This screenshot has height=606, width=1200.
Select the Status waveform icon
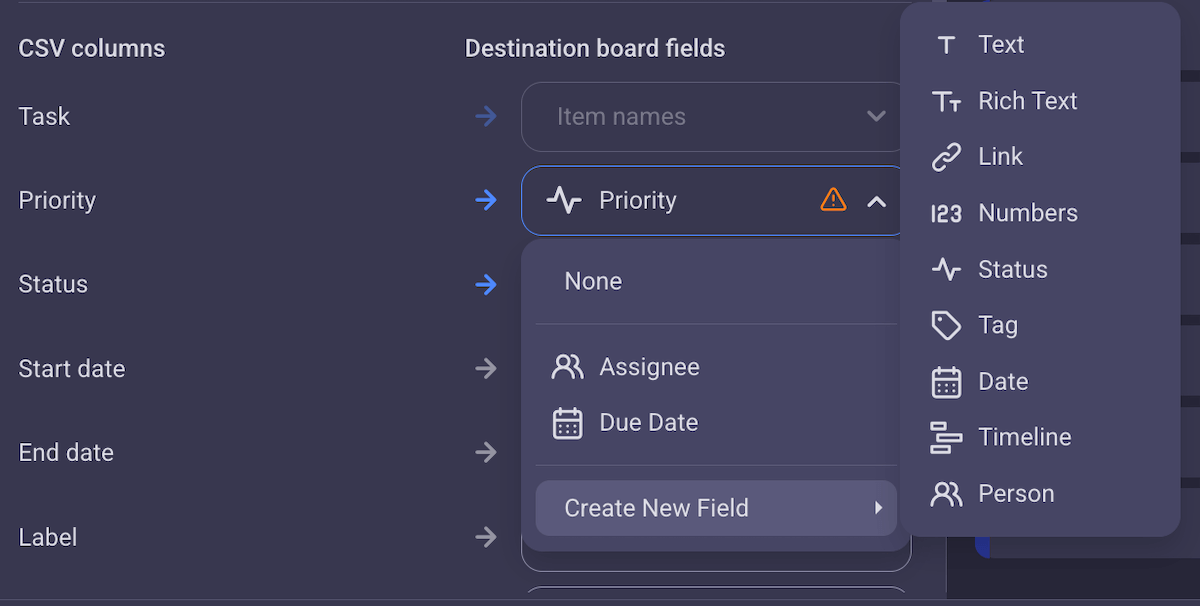(x=946, y=268)
